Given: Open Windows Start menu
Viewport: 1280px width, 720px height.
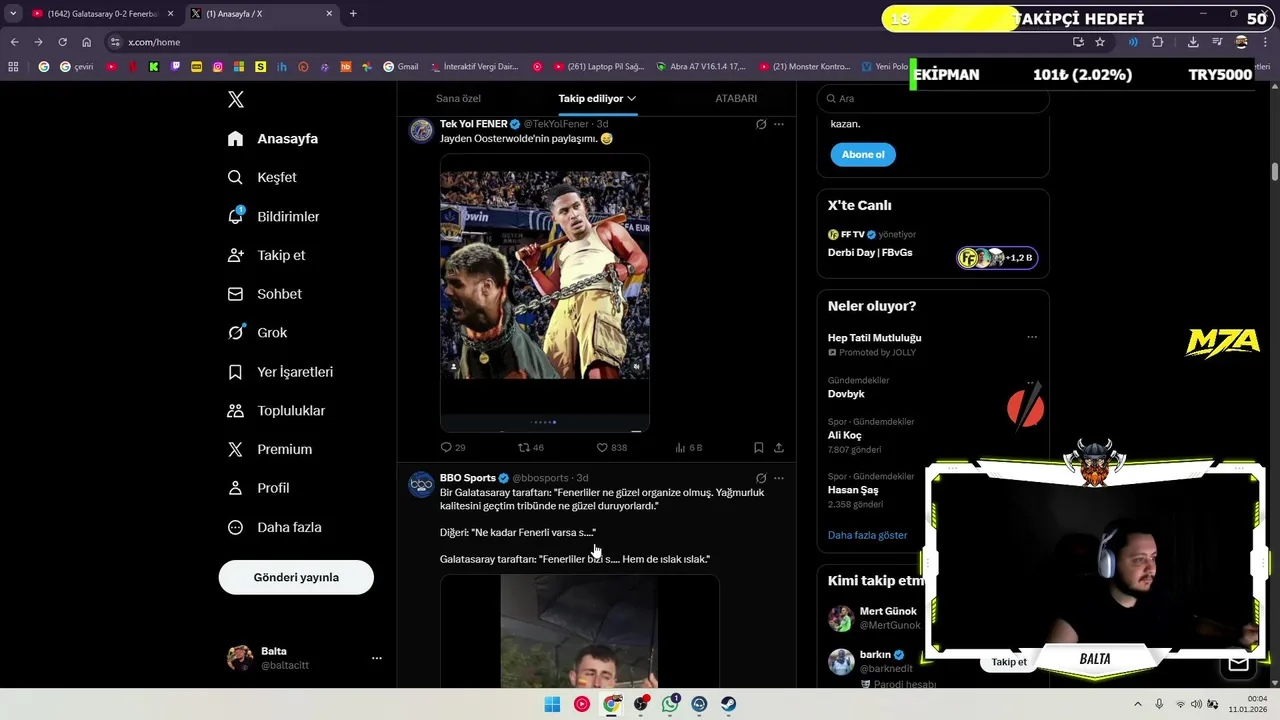Looking at the screenshot, I should (x=552, y=704).
